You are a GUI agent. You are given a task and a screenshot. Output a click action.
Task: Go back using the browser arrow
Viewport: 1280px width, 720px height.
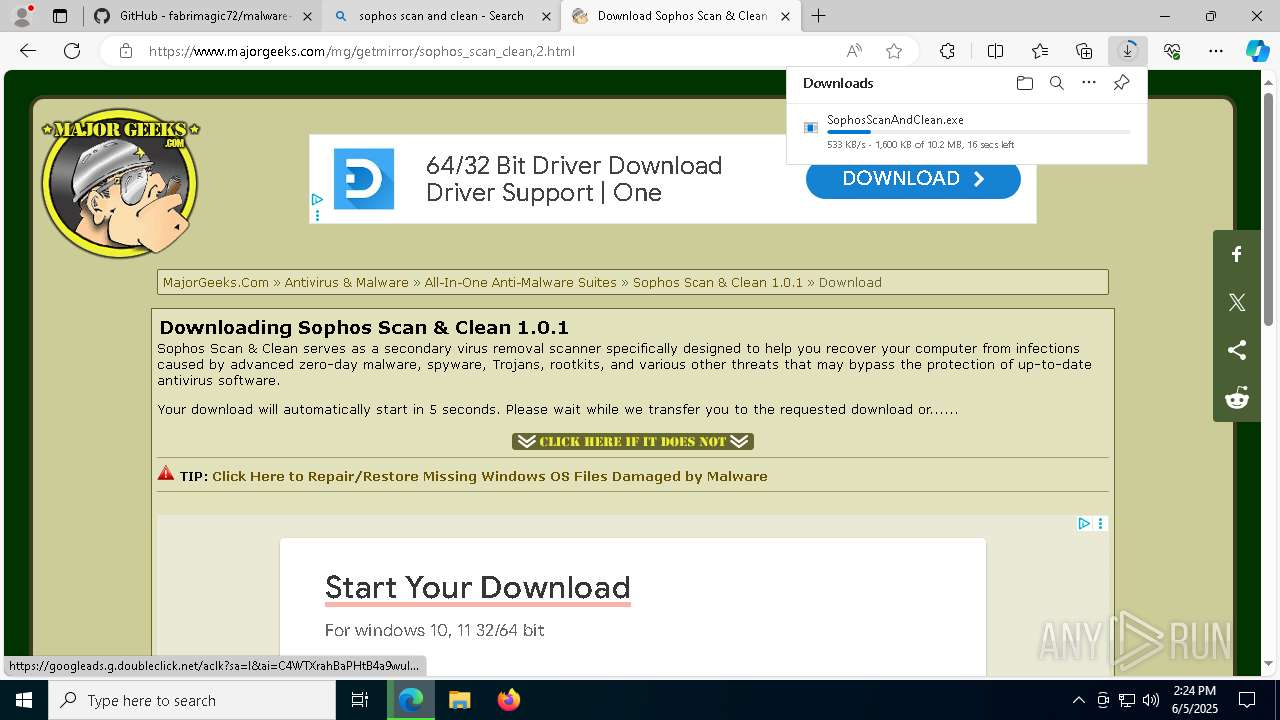click(x=28, y=51)
